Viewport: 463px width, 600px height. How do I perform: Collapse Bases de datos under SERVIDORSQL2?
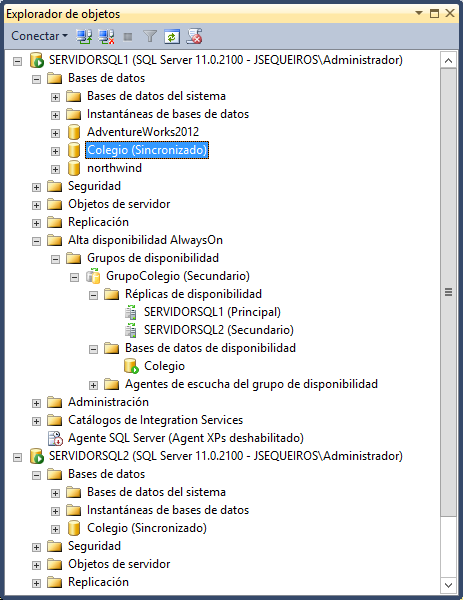click(36, 475)
